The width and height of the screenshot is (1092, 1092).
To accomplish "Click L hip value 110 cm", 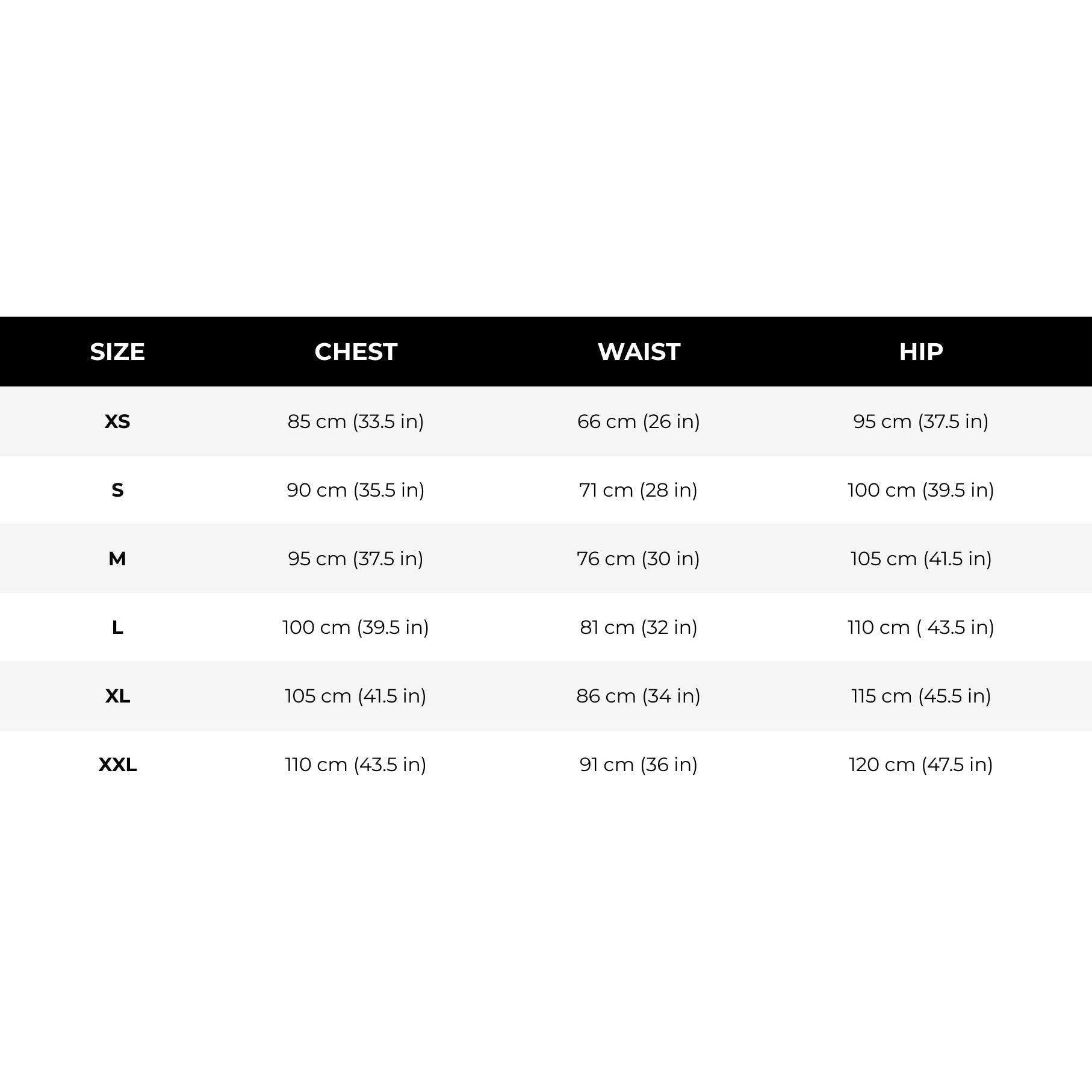I will (921, 627).
